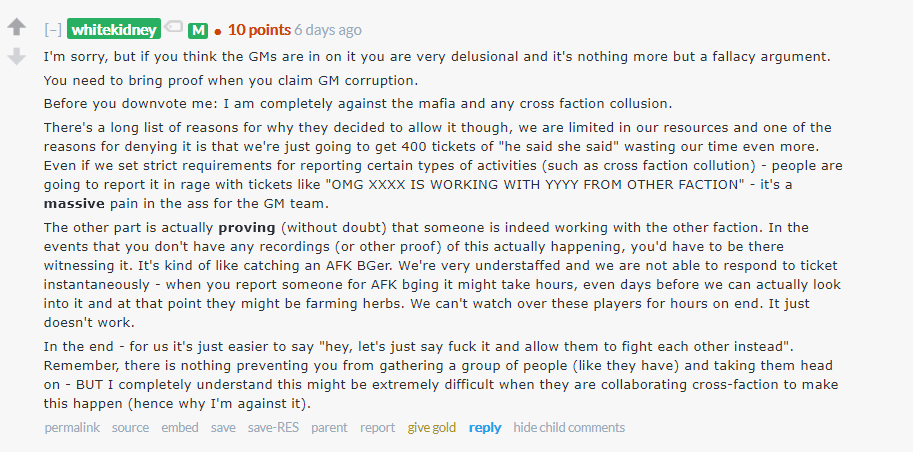
Task: Go to the parent comment
Action: (x=329, y=427)
